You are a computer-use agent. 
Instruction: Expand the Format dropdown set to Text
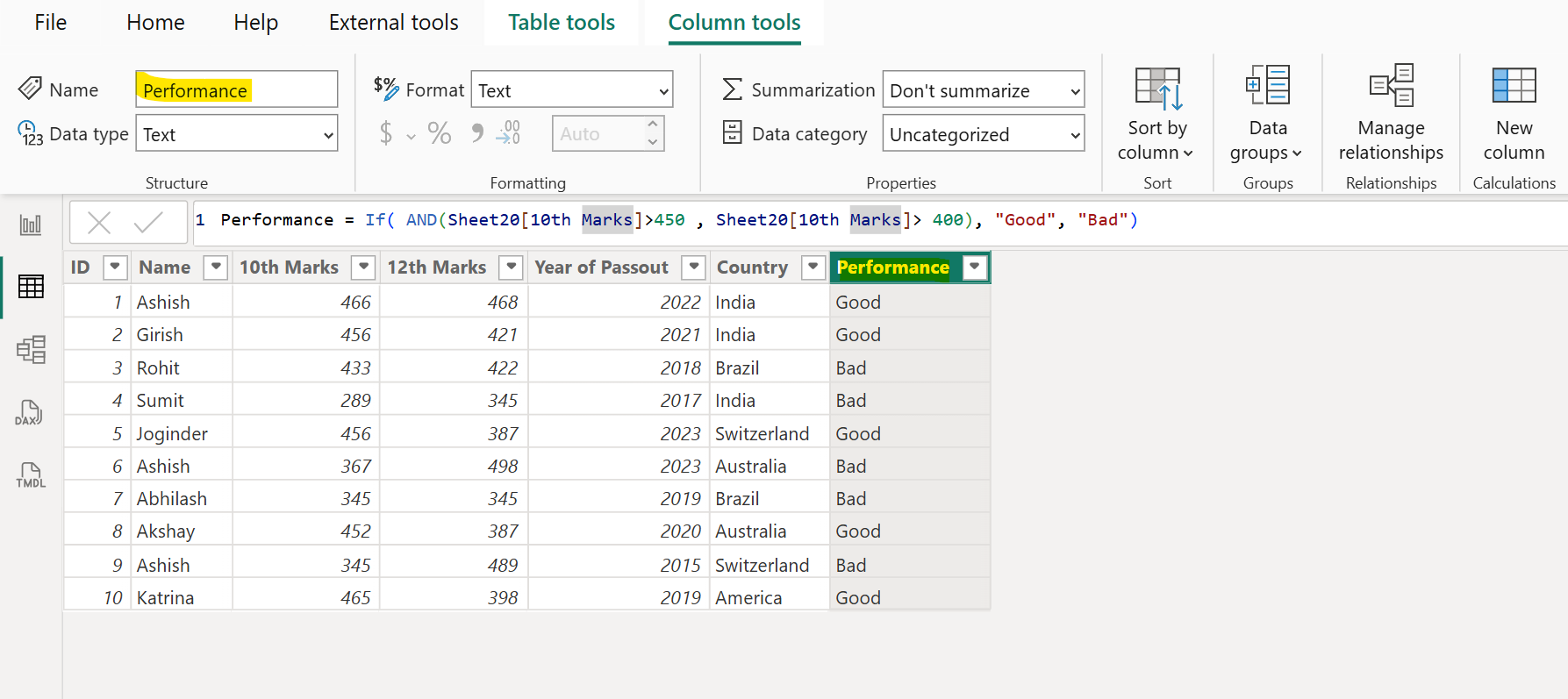coord(571,90)
